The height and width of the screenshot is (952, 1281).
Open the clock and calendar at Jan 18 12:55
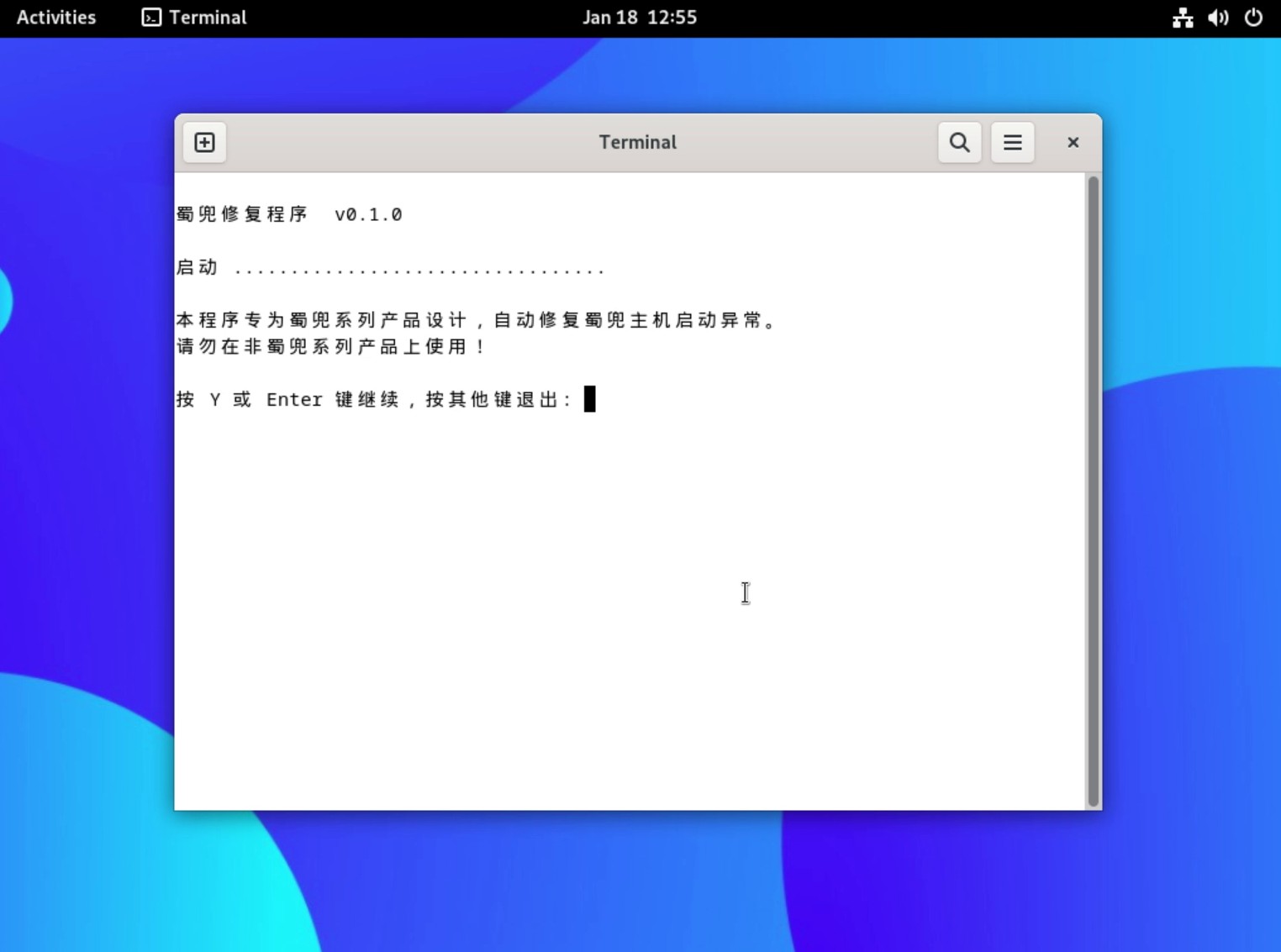point(640,18)
